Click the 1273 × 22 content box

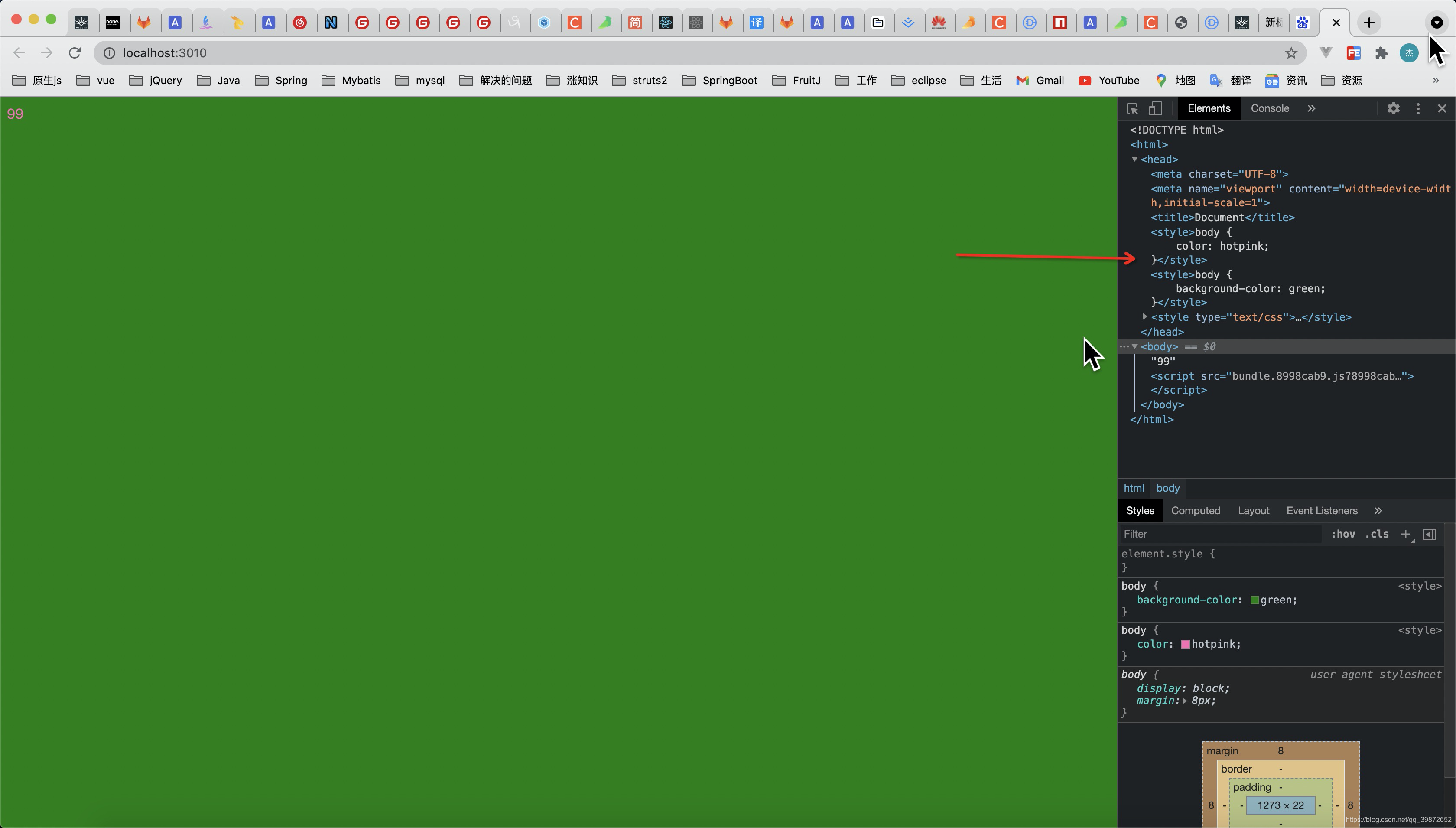(1280, 805)
